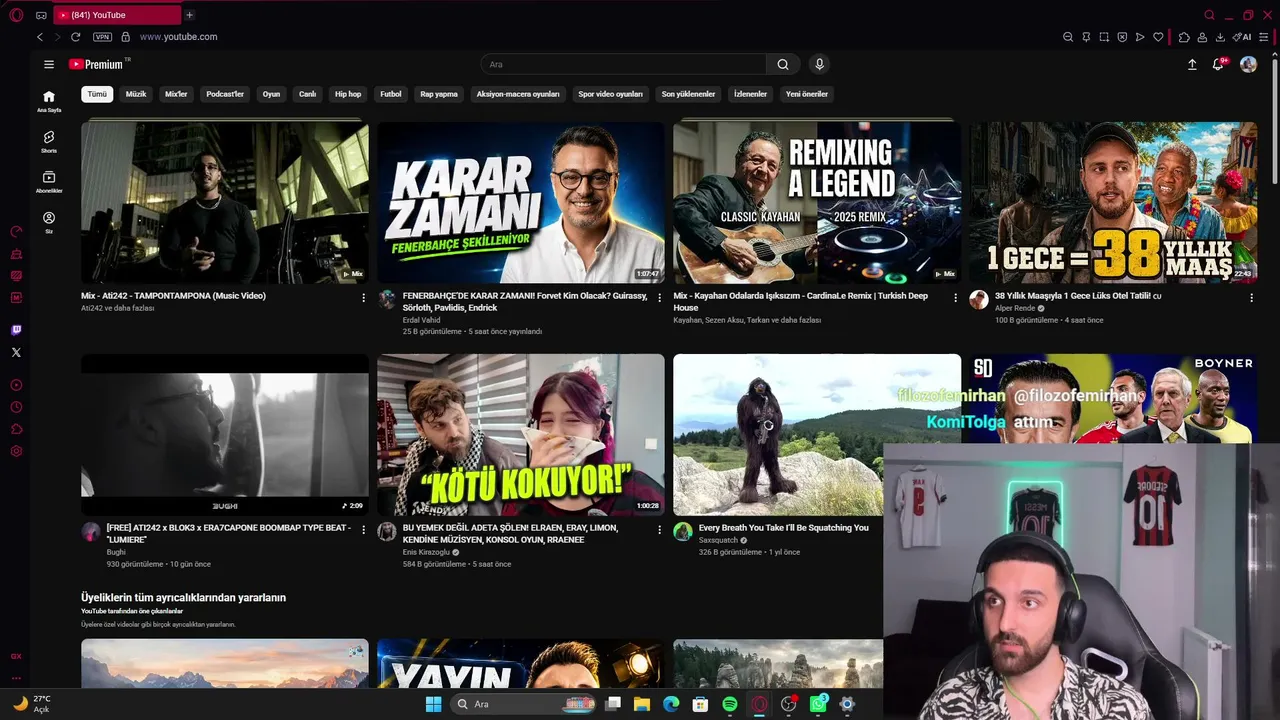The width and height of the screenshot is (1280, 720).
Task: Open Ana Sayfa in the sidebar
Action: coord(49,101)
